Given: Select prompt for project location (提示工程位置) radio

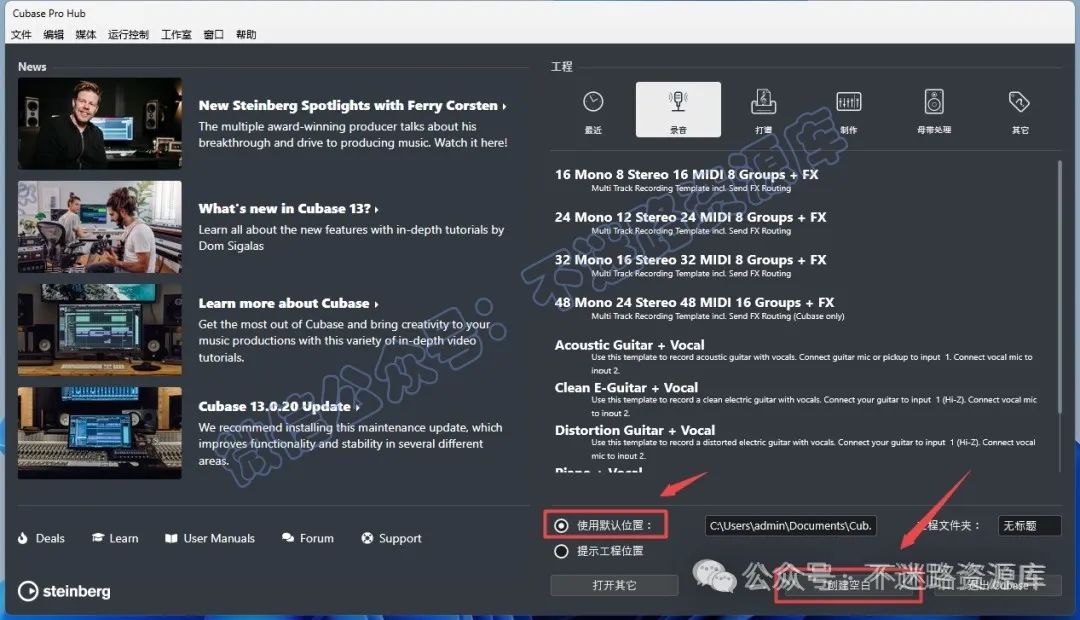Looking at the screenshot, I should click(561, 551).
